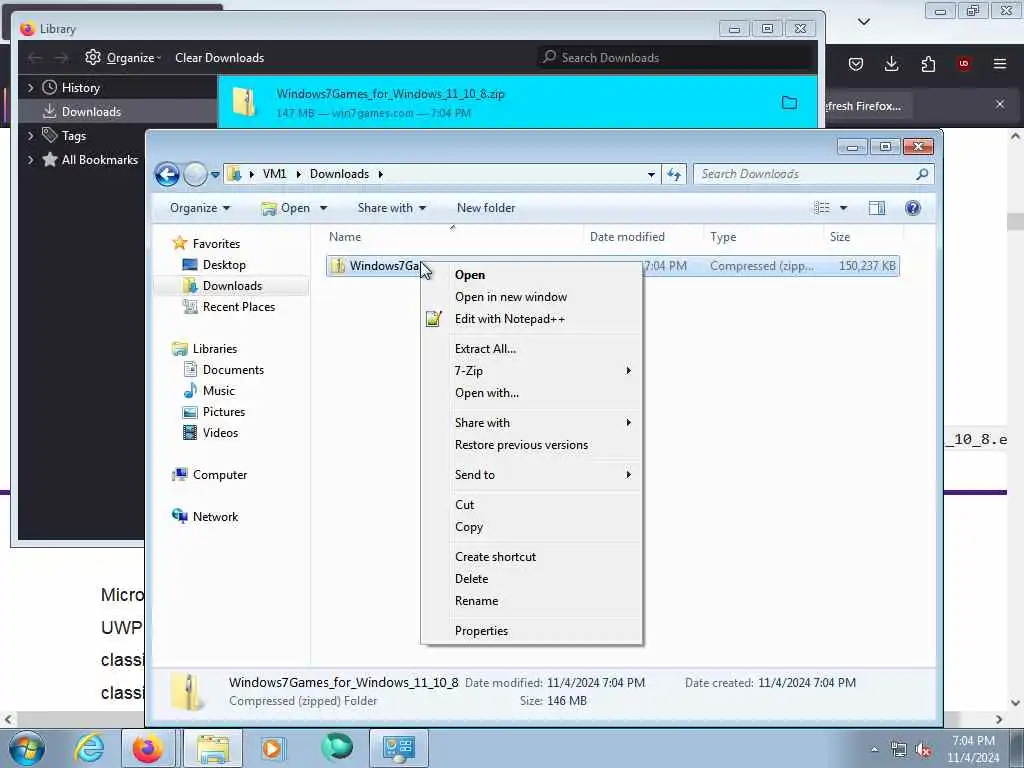
Task: Toggle the preview pane icon
Action: (877, 208)
